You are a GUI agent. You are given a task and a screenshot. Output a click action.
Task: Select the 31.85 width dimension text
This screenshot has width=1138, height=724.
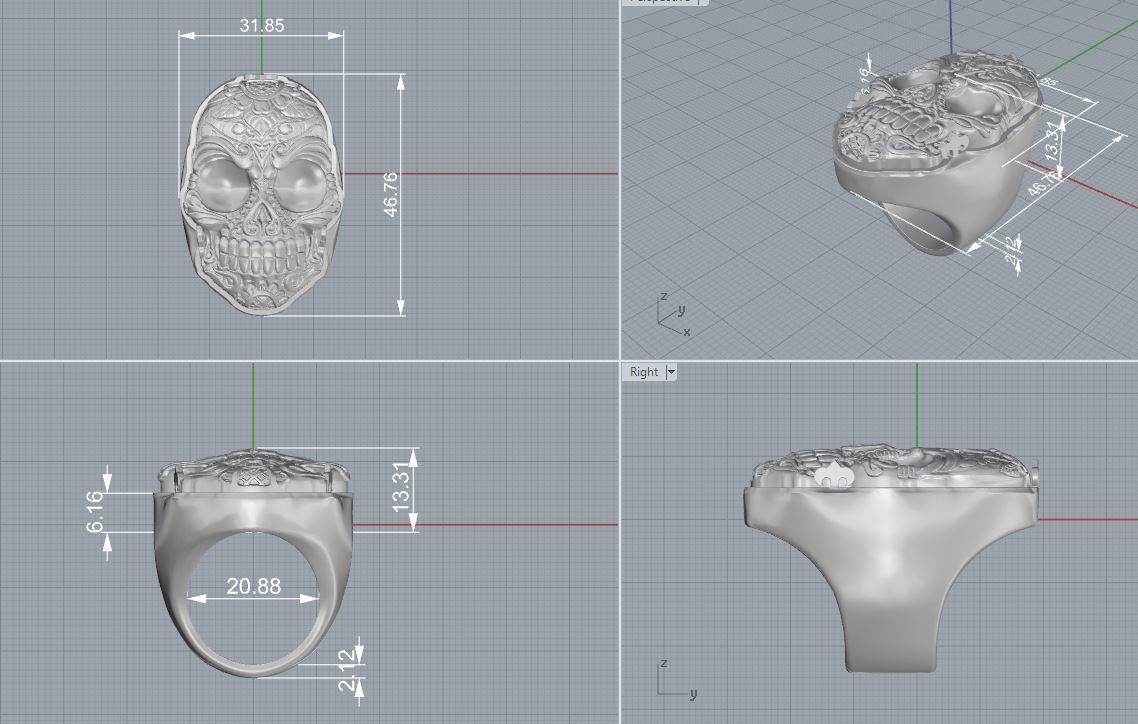click(x=262, y=25)
